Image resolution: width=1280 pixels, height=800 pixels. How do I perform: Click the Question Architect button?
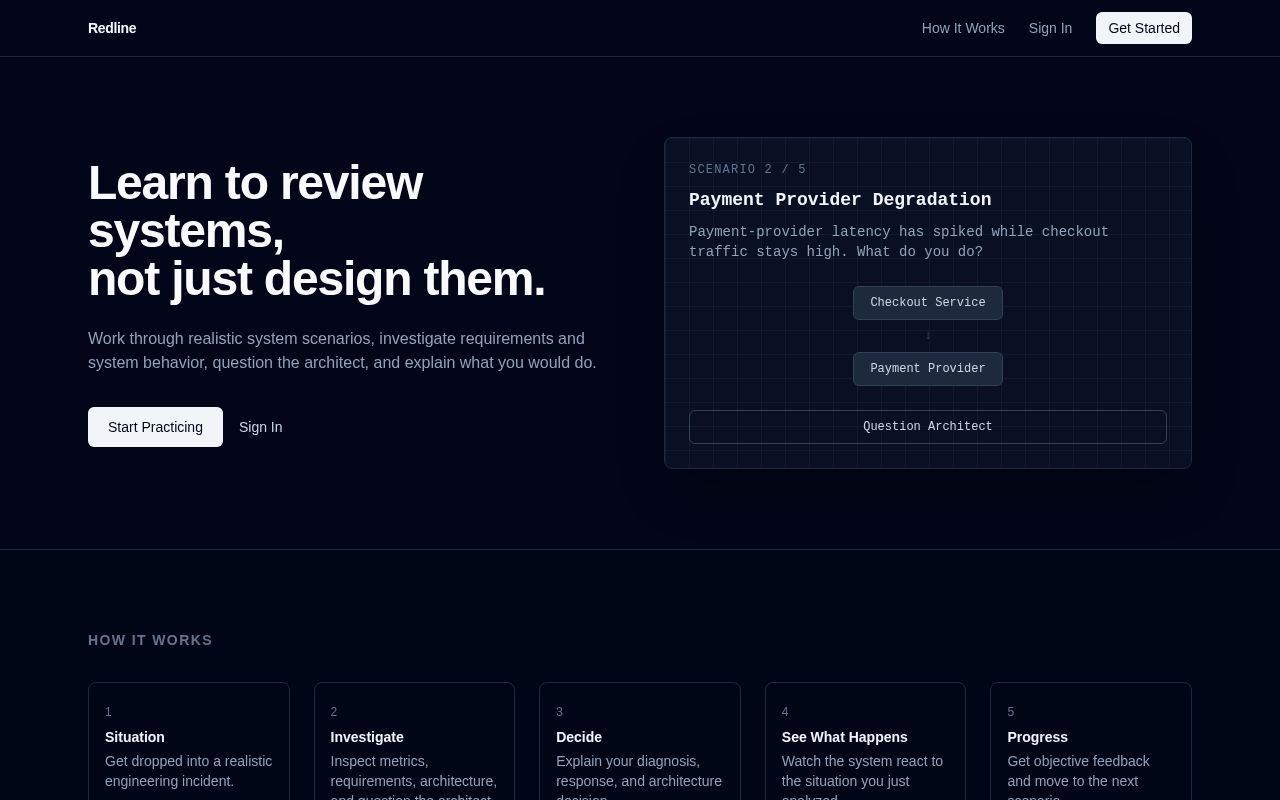click(x=928, y=427)
